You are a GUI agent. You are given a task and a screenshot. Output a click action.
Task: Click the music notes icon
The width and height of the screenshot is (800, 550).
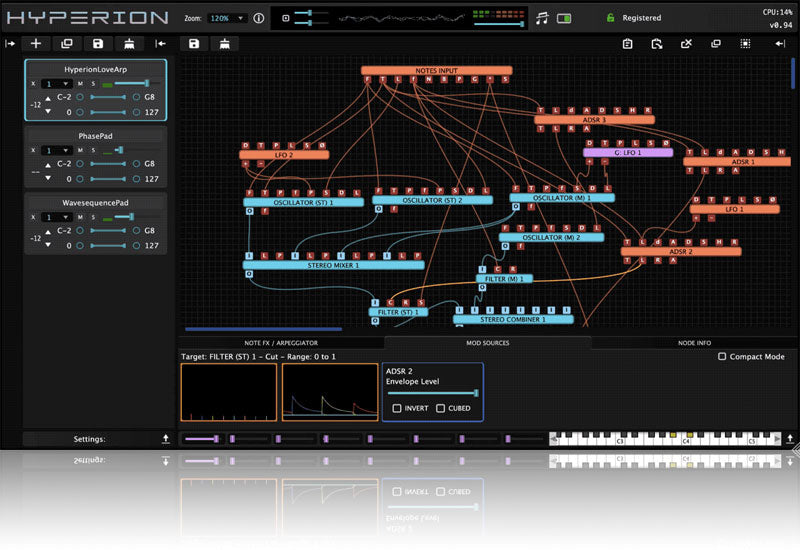click(542, 18)
